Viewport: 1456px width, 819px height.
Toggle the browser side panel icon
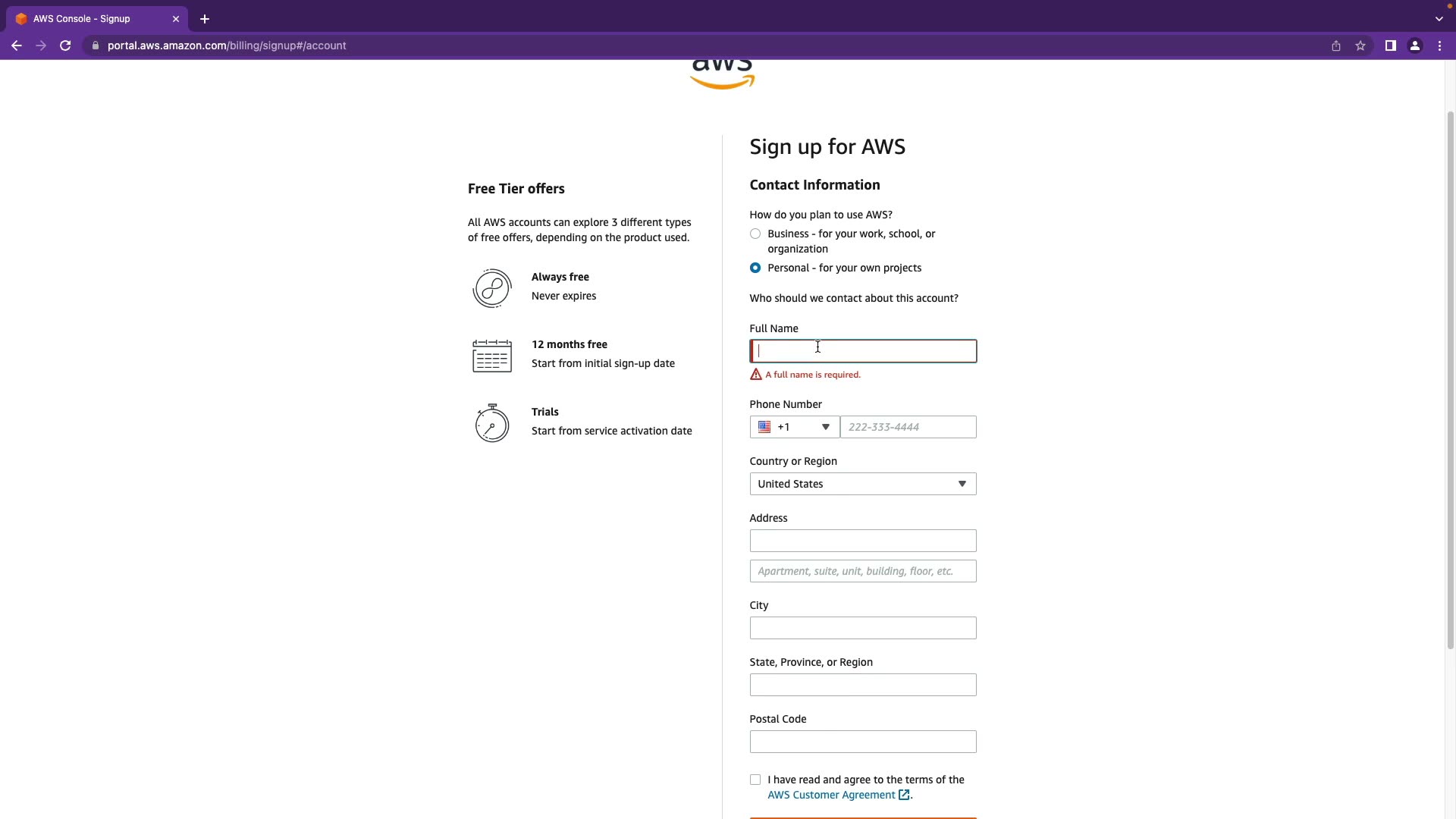pos(1390,45)
